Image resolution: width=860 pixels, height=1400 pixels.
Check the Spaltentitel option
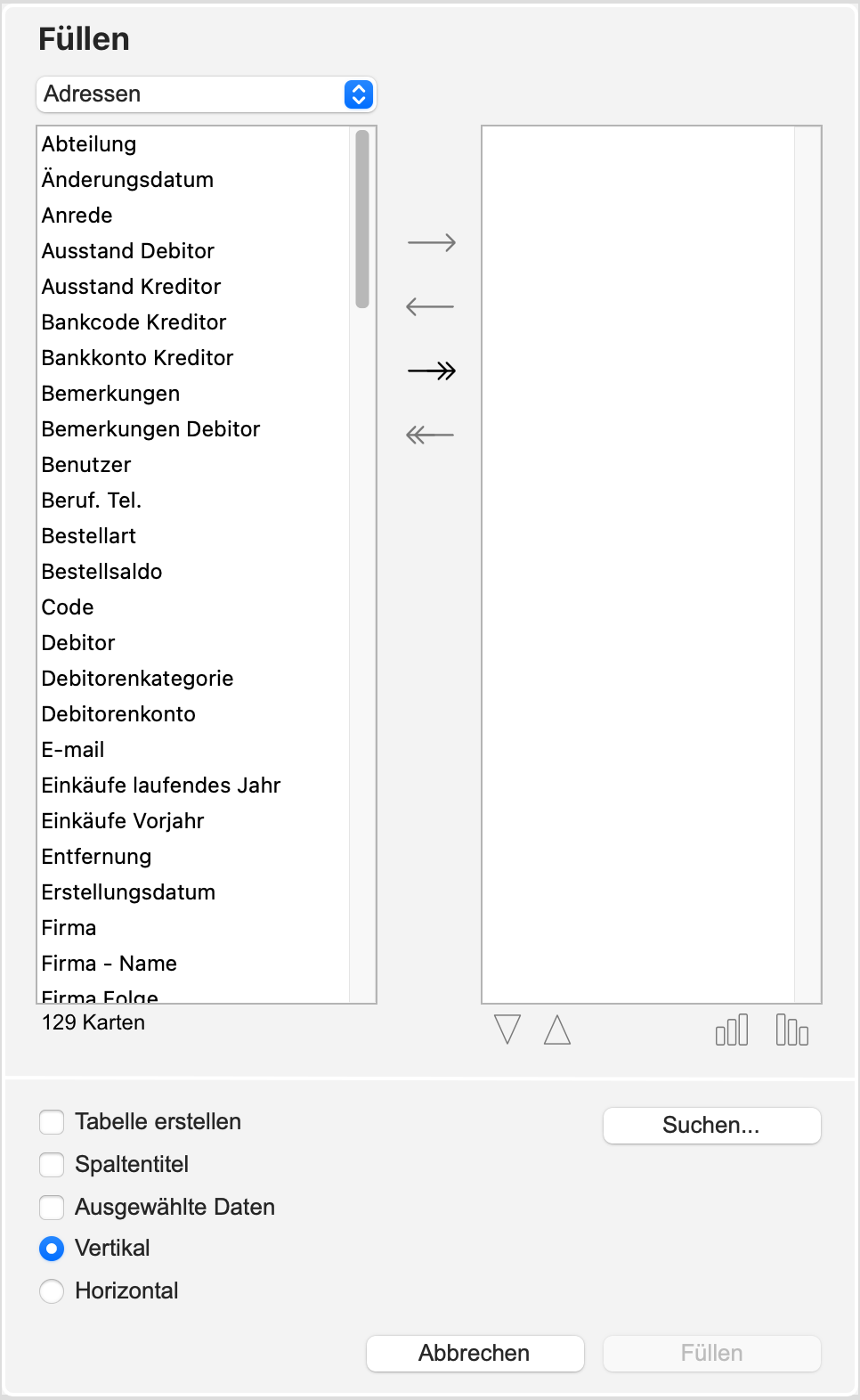(52, 1165)
